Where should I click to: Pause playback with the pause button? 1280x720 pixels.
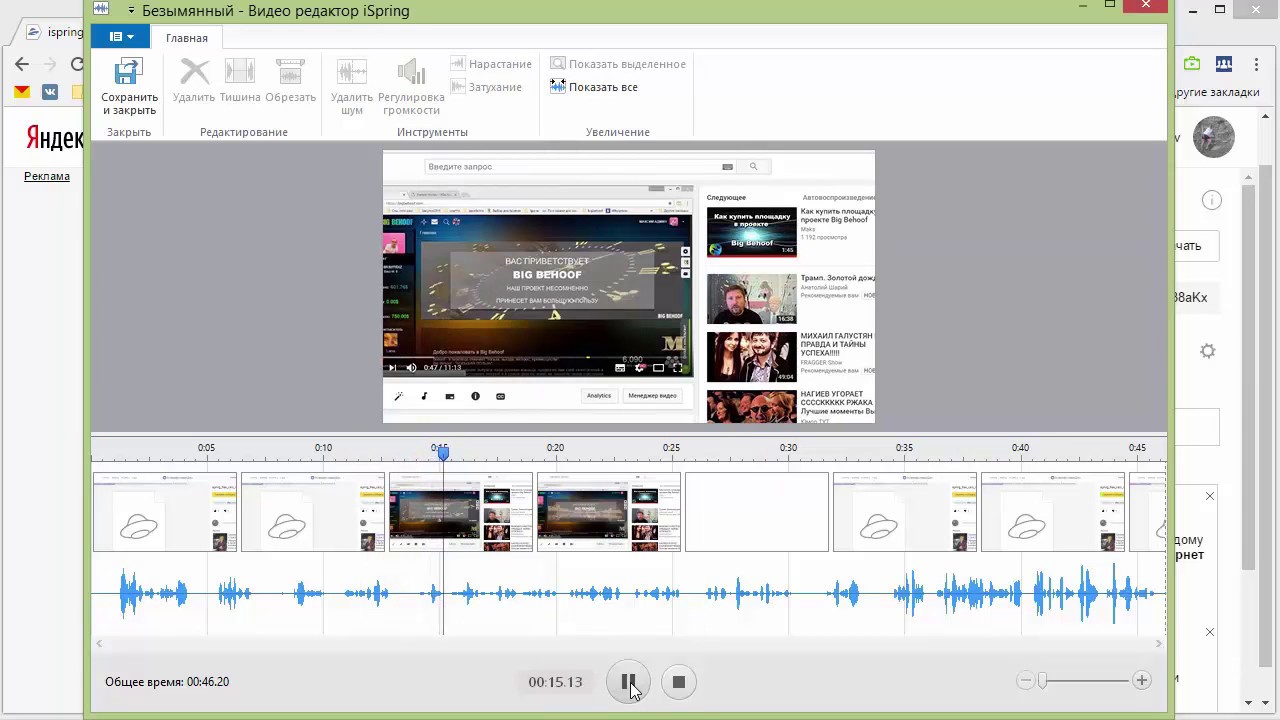(x=628, y=682)
